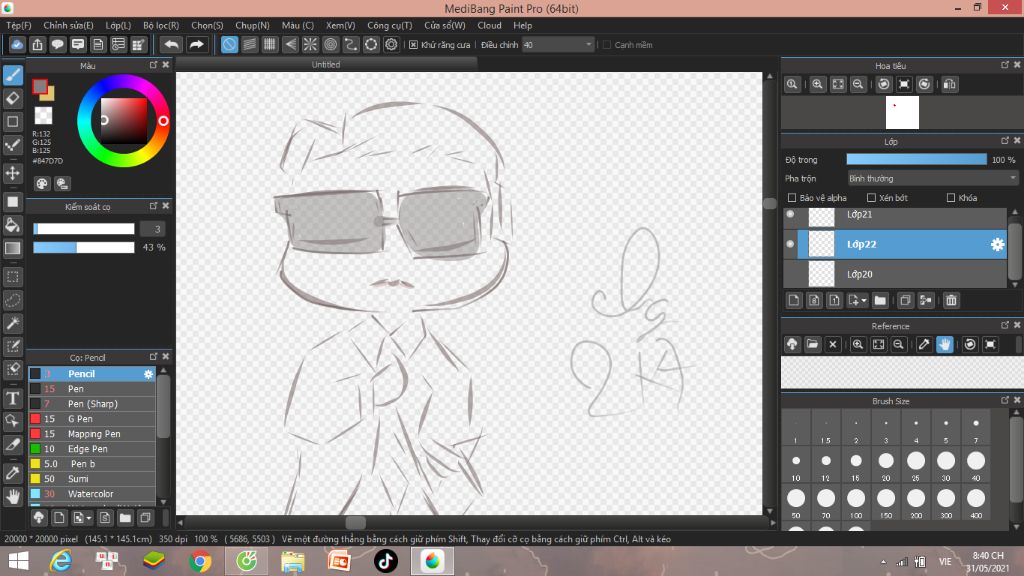Select the Move tool
This screenshot has height=576, width=1024.
click(x=13, y=173)
